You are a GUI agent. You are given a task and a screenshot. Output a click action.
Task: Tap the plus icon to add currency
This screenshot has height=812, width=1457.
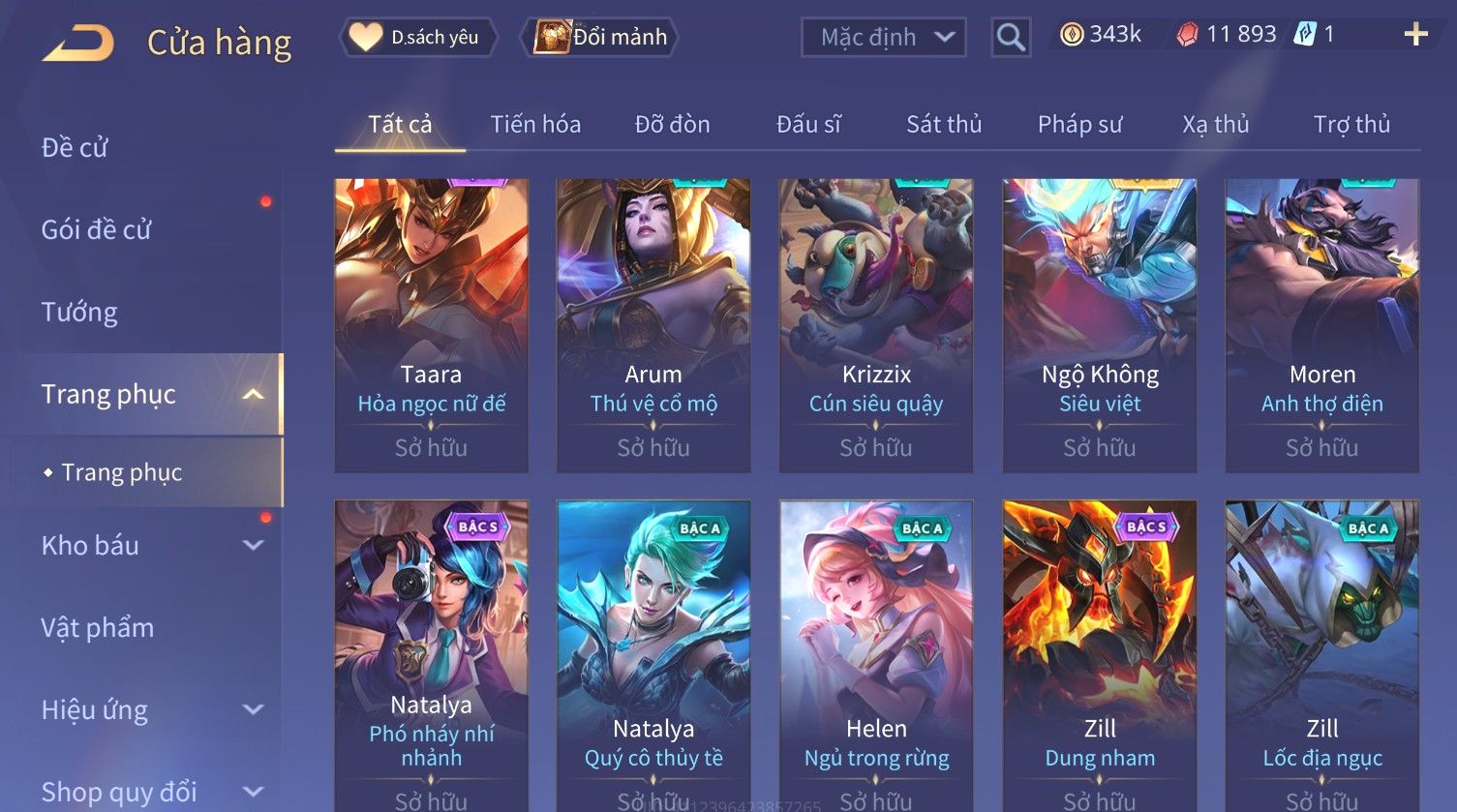(1415, 35)
